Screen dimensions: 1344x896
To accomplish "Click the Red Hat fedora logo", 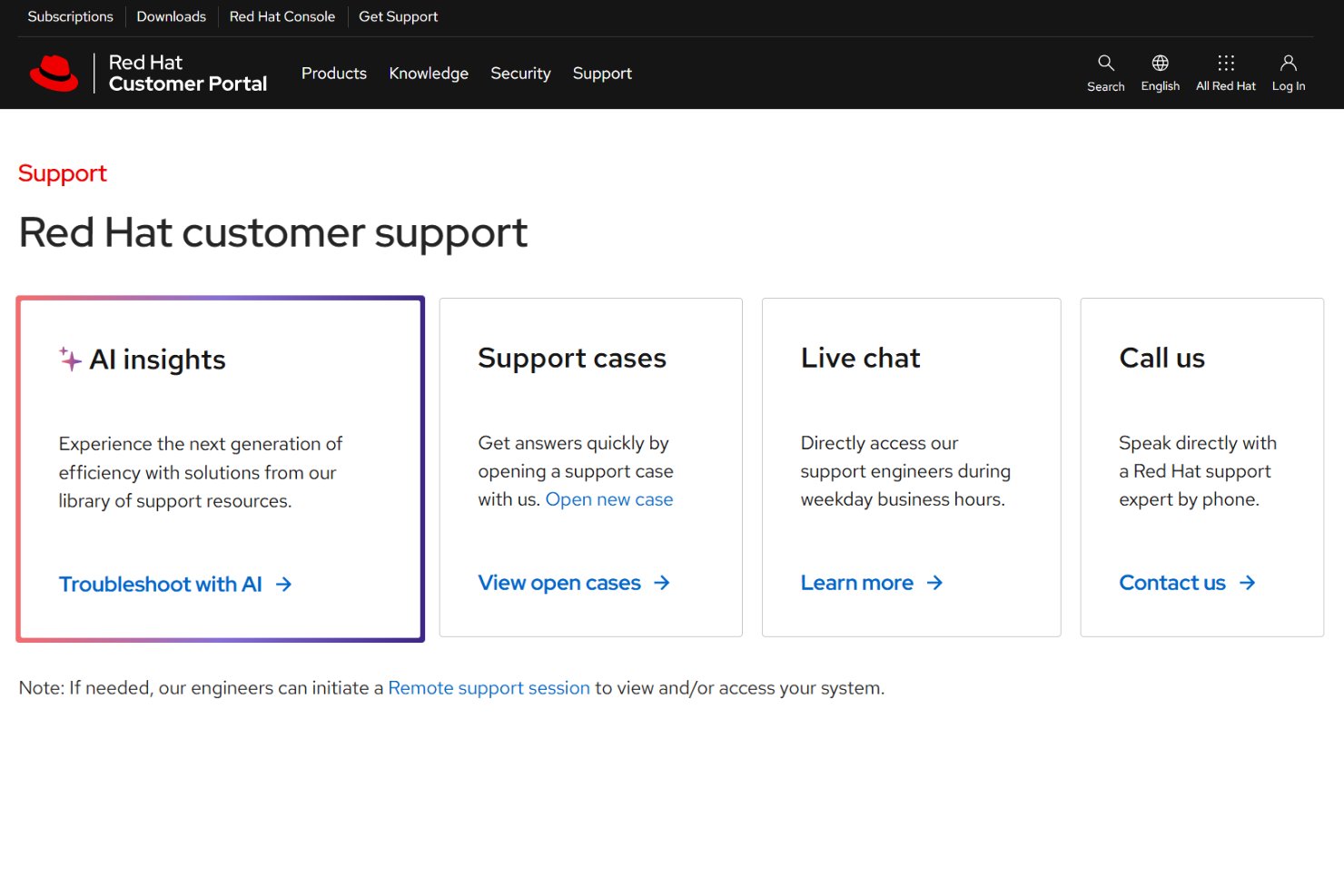I will (x=54, y=73).
